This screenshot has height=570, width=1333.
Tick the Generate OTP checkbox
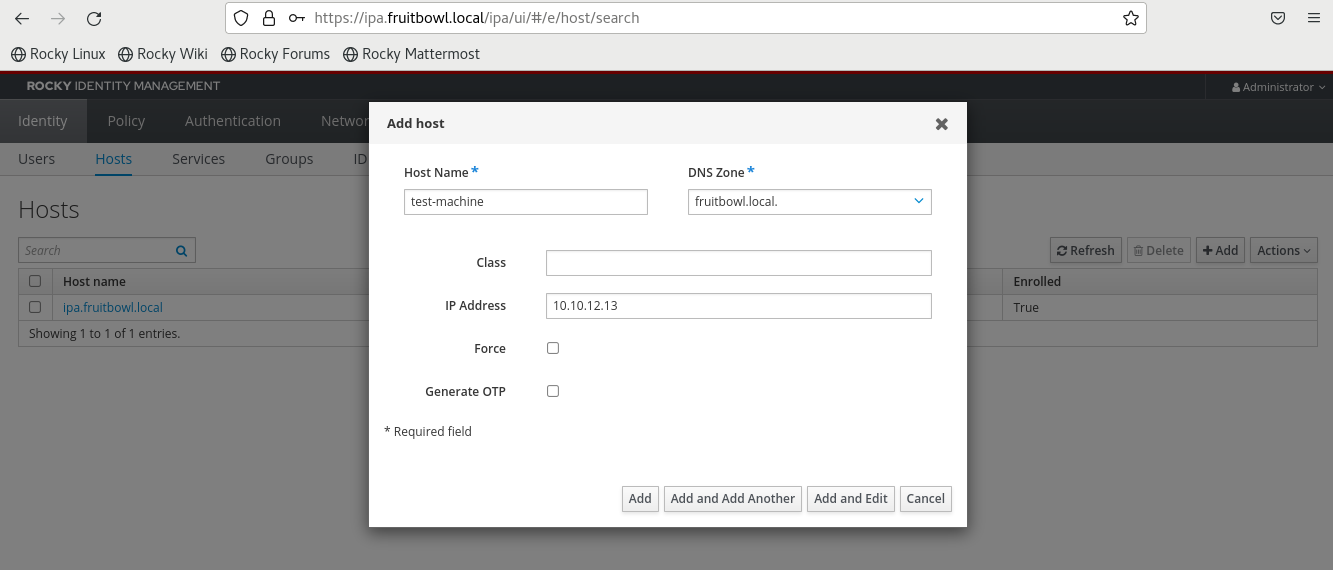(x=553, y=391)
